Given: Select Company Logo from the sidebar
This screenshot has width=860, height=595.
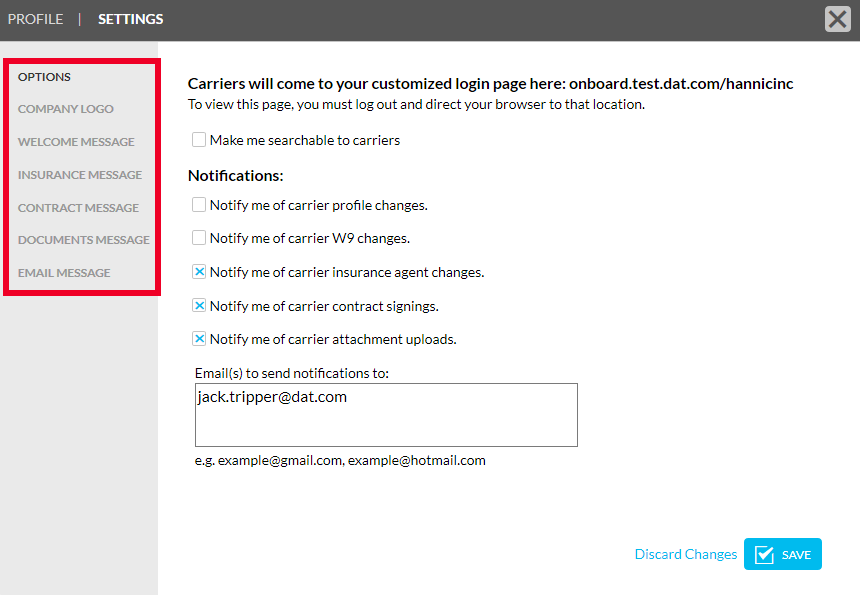Looking at the screenshot, I should (x=65, y=109).
